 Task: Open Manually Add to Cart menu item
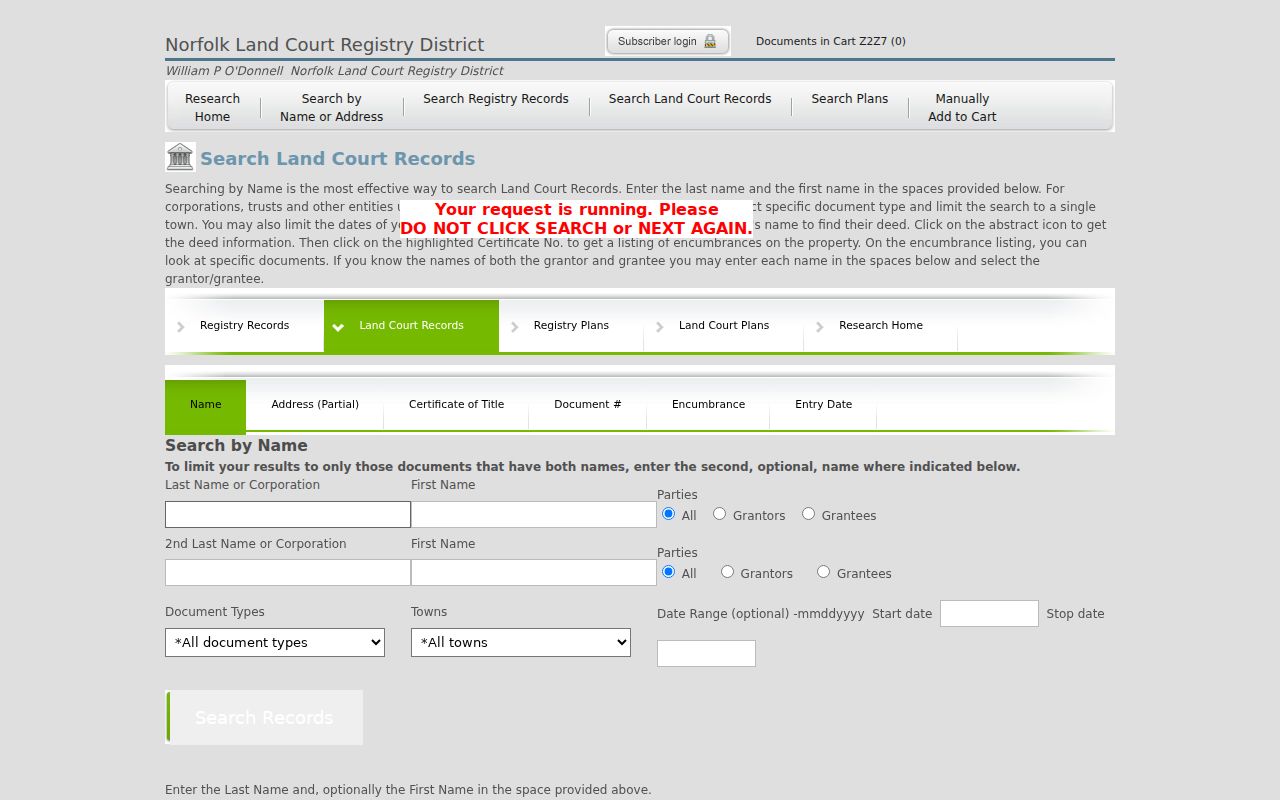pos(962,107)
